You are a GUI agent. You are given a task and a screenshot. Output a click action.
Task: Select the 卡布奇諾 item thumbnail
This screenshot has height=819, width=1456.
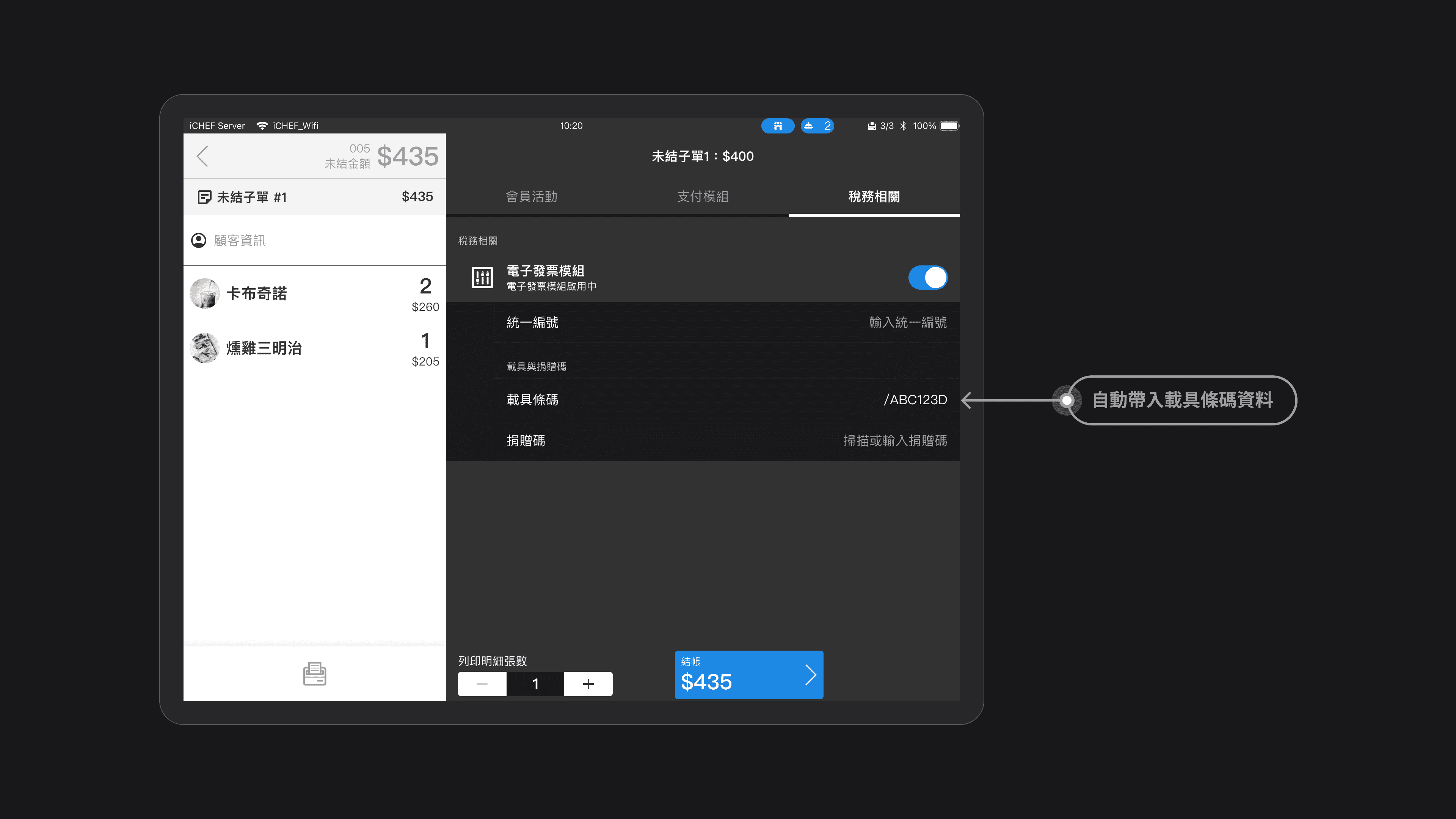pos(204,293)
